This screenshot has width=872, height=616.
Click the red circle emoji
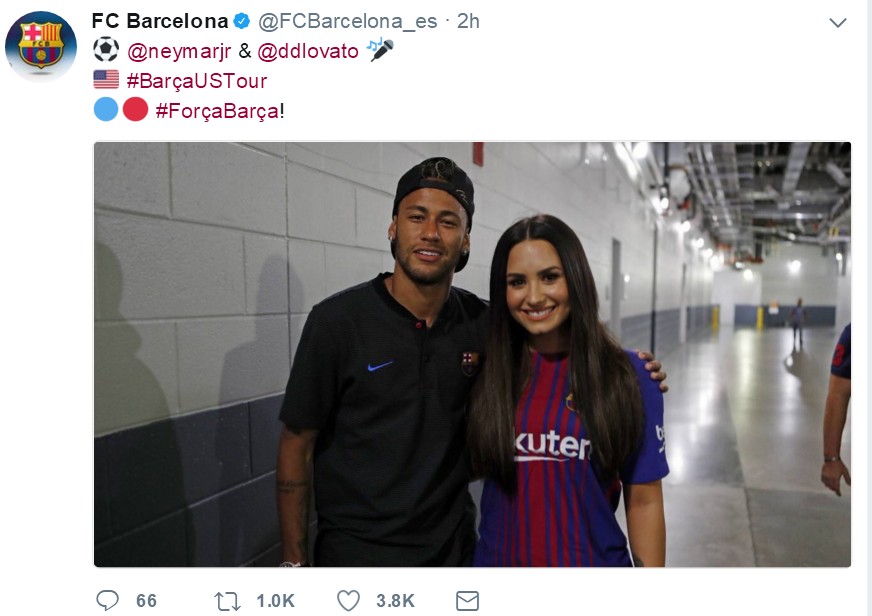pos(135,110)
